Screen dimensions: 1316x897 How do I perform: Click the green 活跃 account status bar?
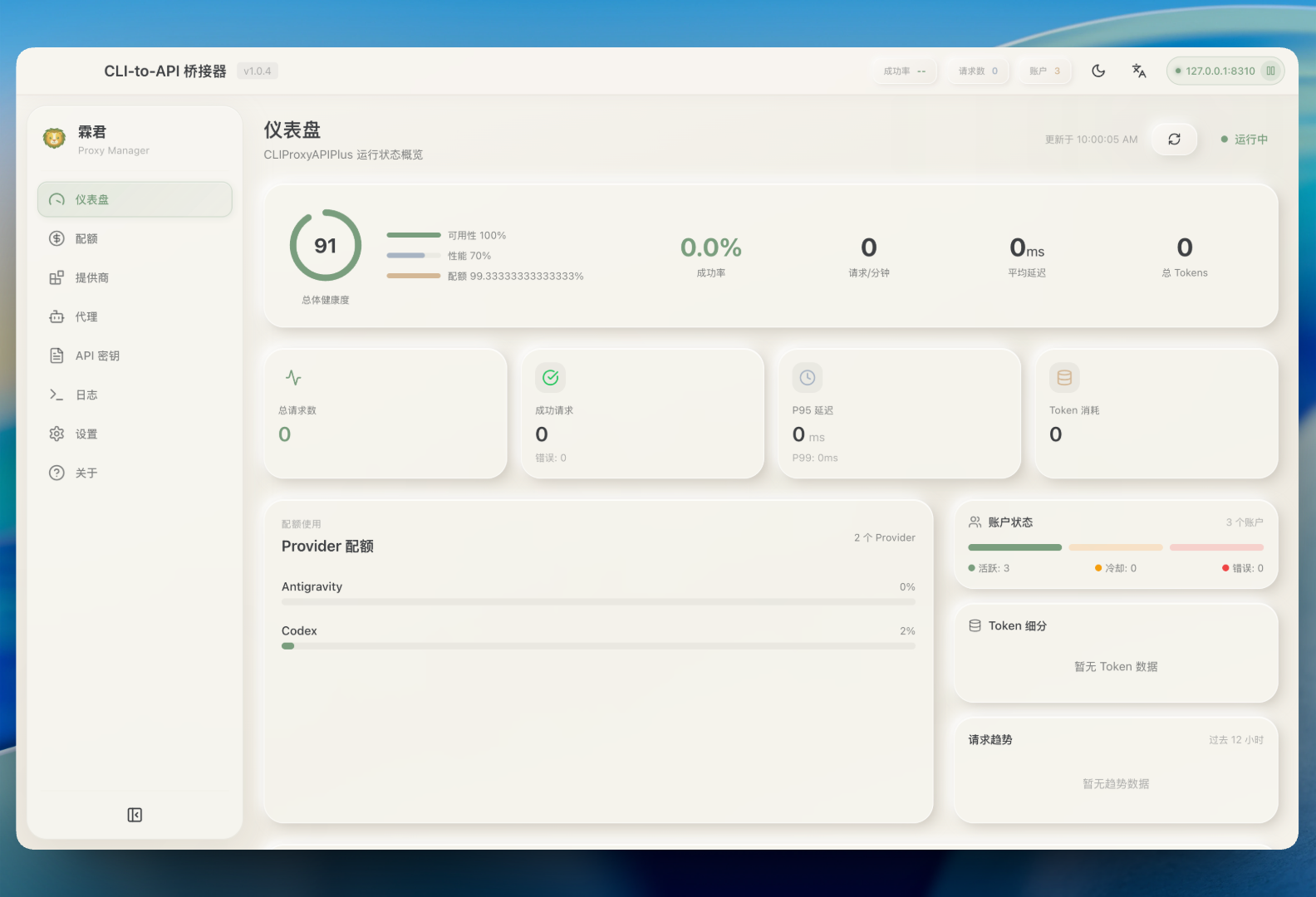tap(1014, 547)
